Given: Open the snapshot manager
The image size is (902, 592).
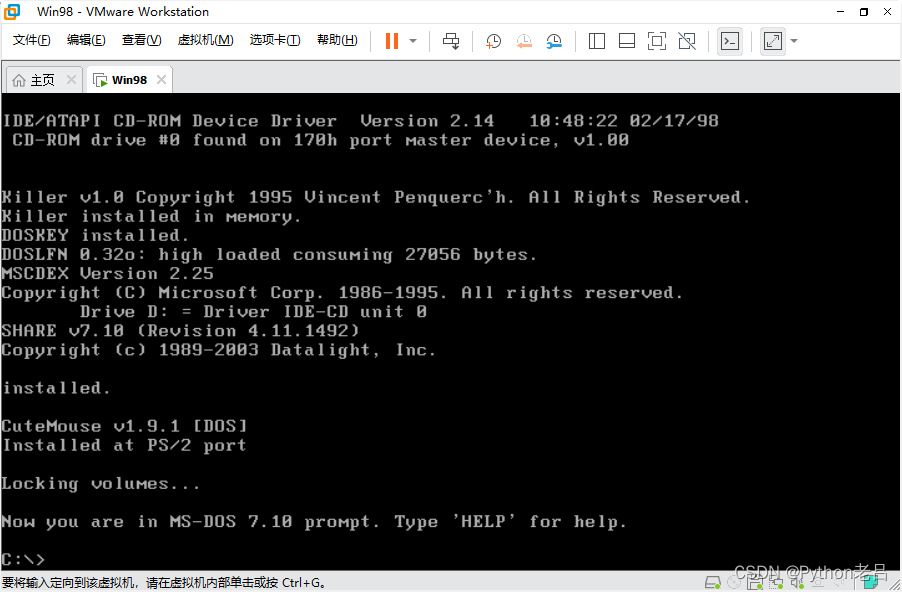Looking at the screenshot, I should [554, 41].
